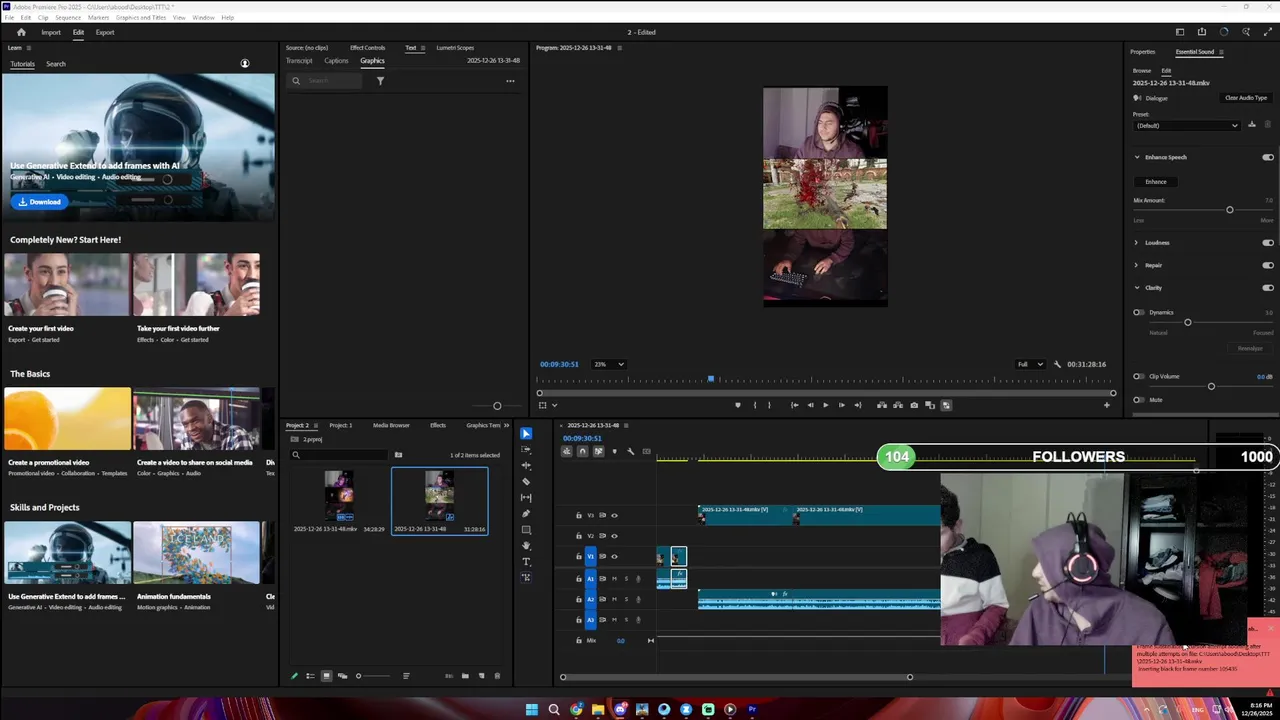Open Timeline Display Settings wrench
This screenshot has height=720, width=1280.
(630, 451)
